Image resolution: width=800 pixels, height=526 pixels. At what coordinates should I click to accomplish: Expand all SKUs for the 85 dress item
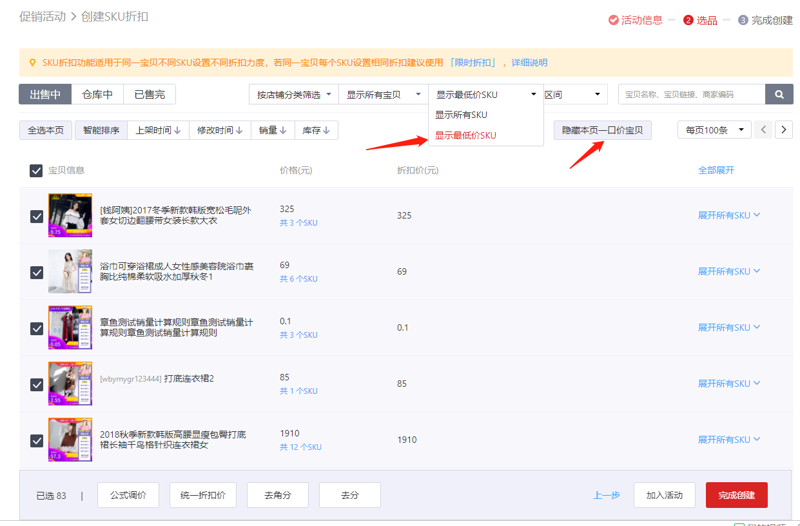tap(729, 384)
